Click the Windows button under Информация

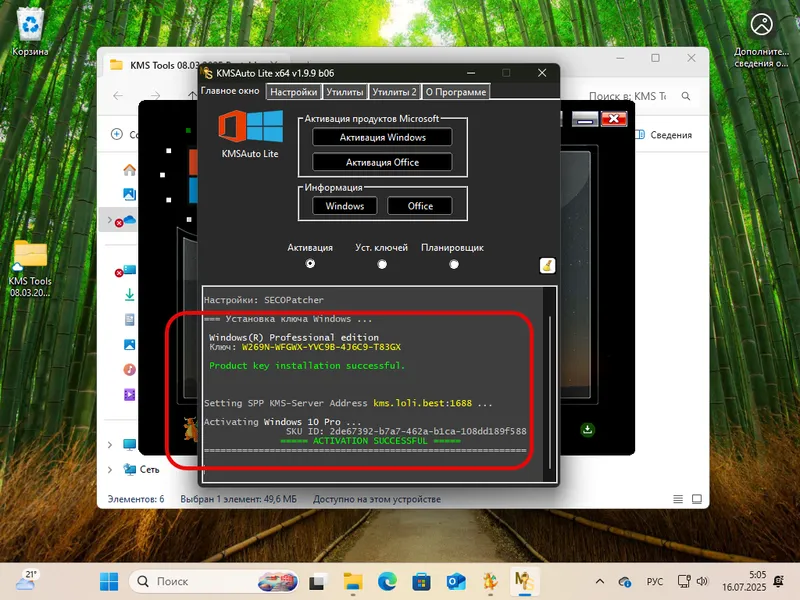tap(343, 205)
